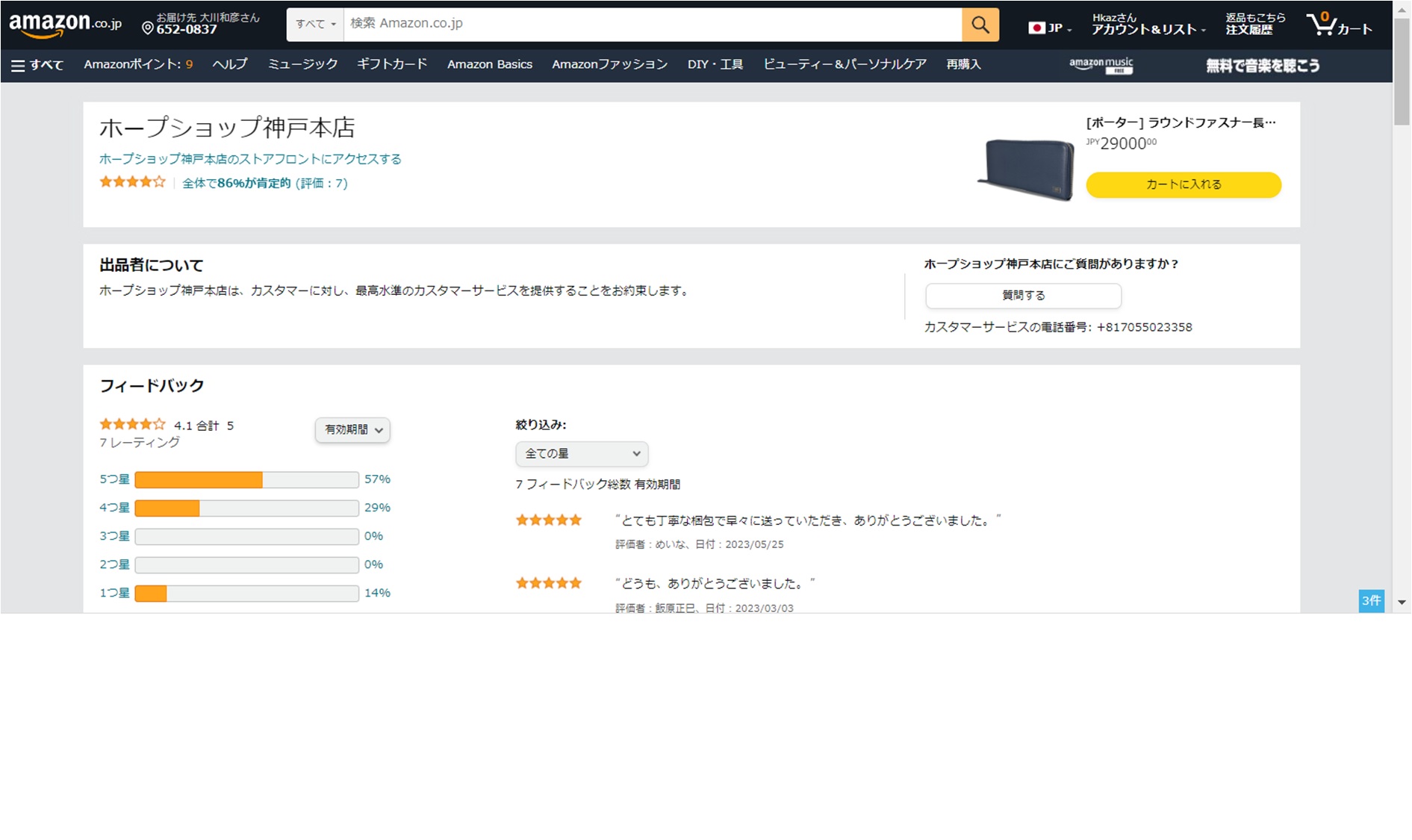Click the 57% percentage link

(x=377, y=479)
